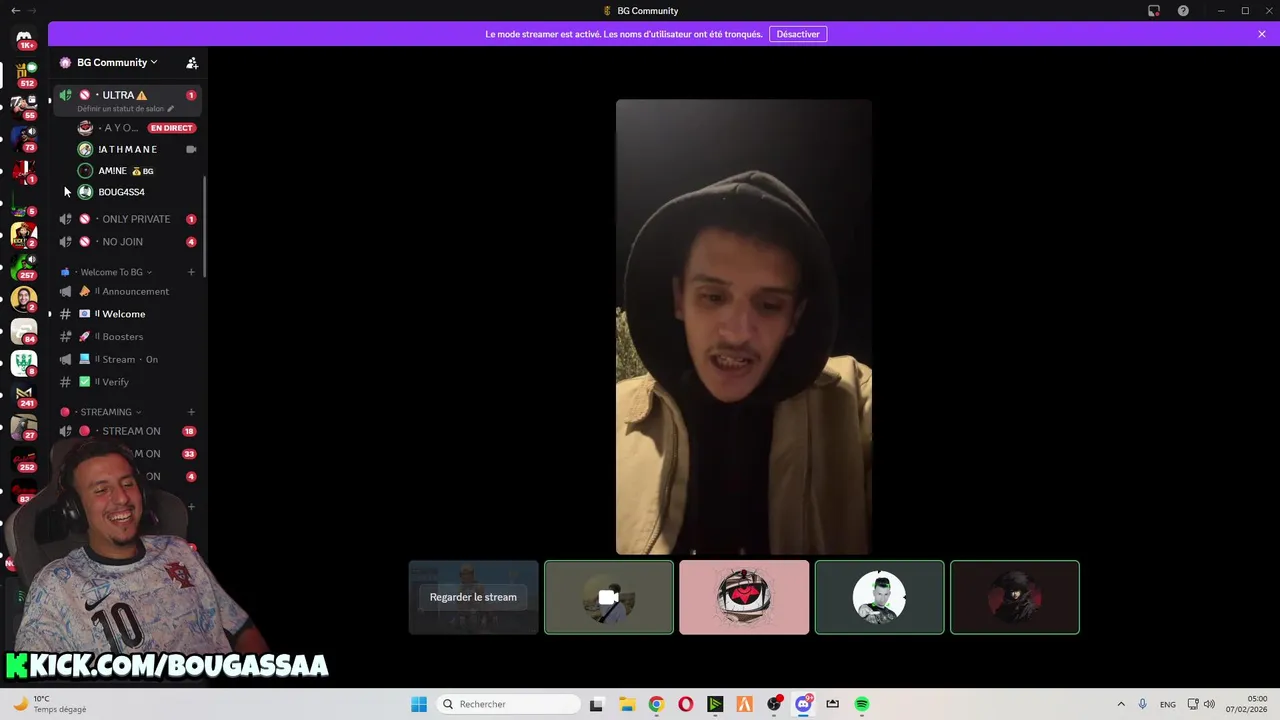This screenshot has height=720, width=1280.
Task: Open the direct messages home icon
Action: coord(24,37)
